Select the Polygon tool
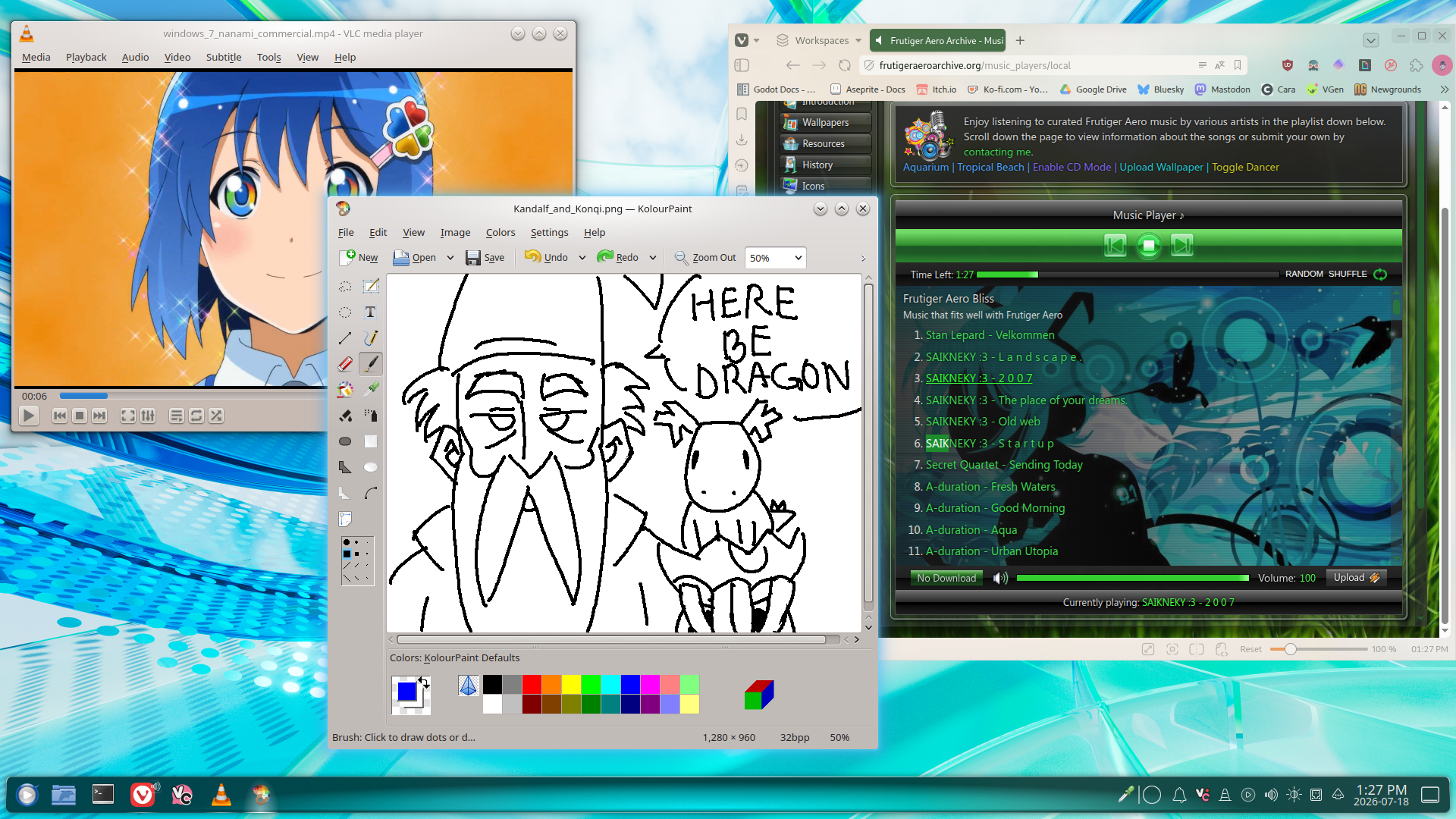1456x819 pixels. click(x=345, y=467)
